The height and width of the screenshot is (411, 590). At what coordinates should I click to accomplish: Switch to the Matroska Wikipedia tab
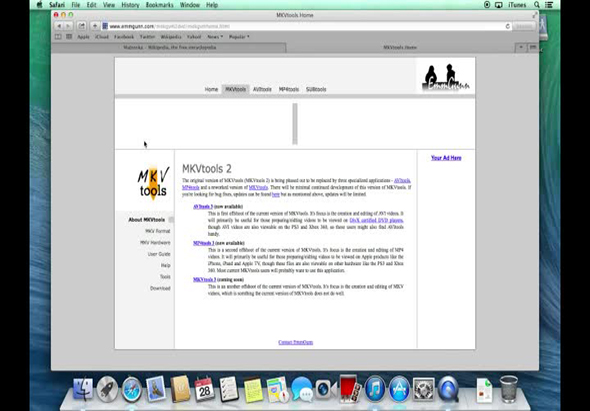169,47
